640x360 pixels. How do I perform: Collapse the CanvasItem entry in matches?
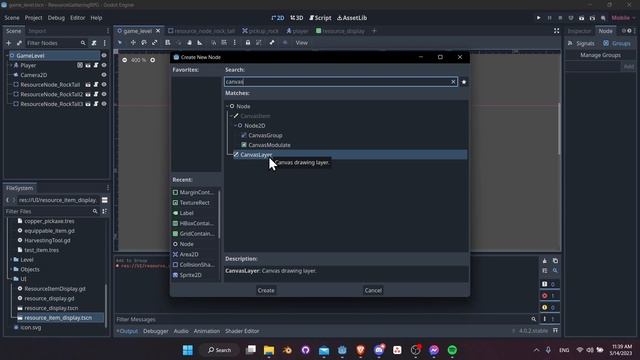click(x=231, y=116)
